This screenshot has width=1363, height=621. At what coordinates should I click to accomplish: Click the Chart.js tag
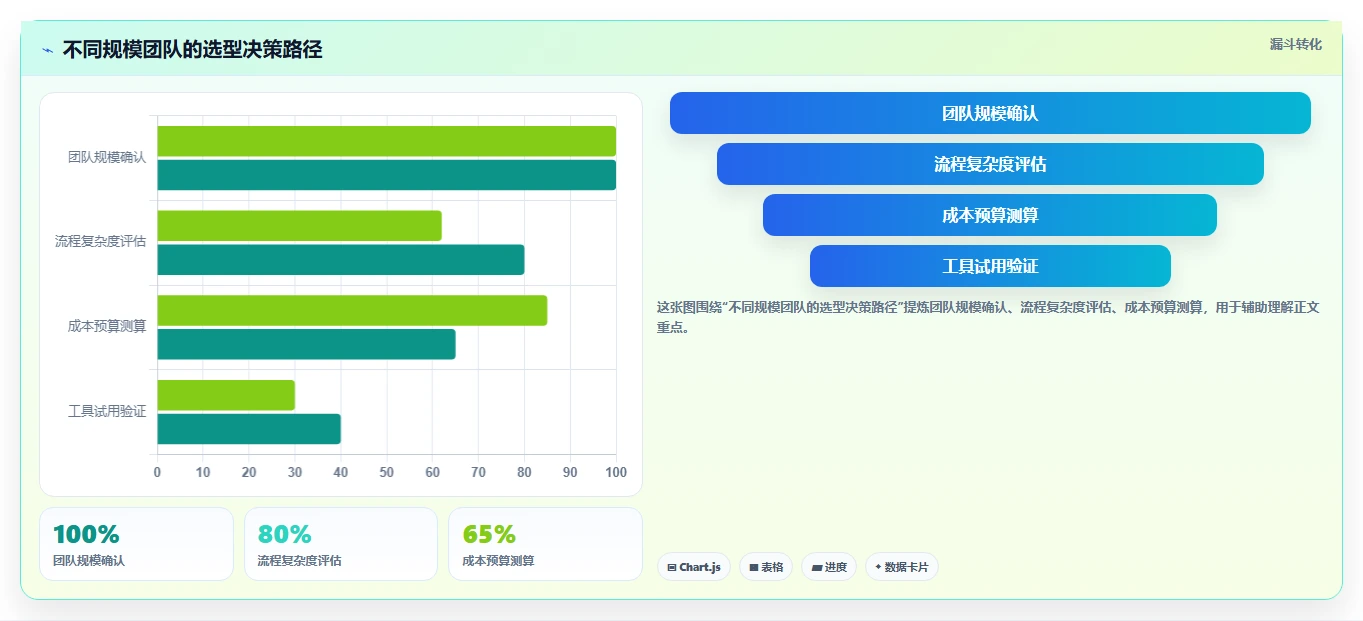[x=694, y=567]
